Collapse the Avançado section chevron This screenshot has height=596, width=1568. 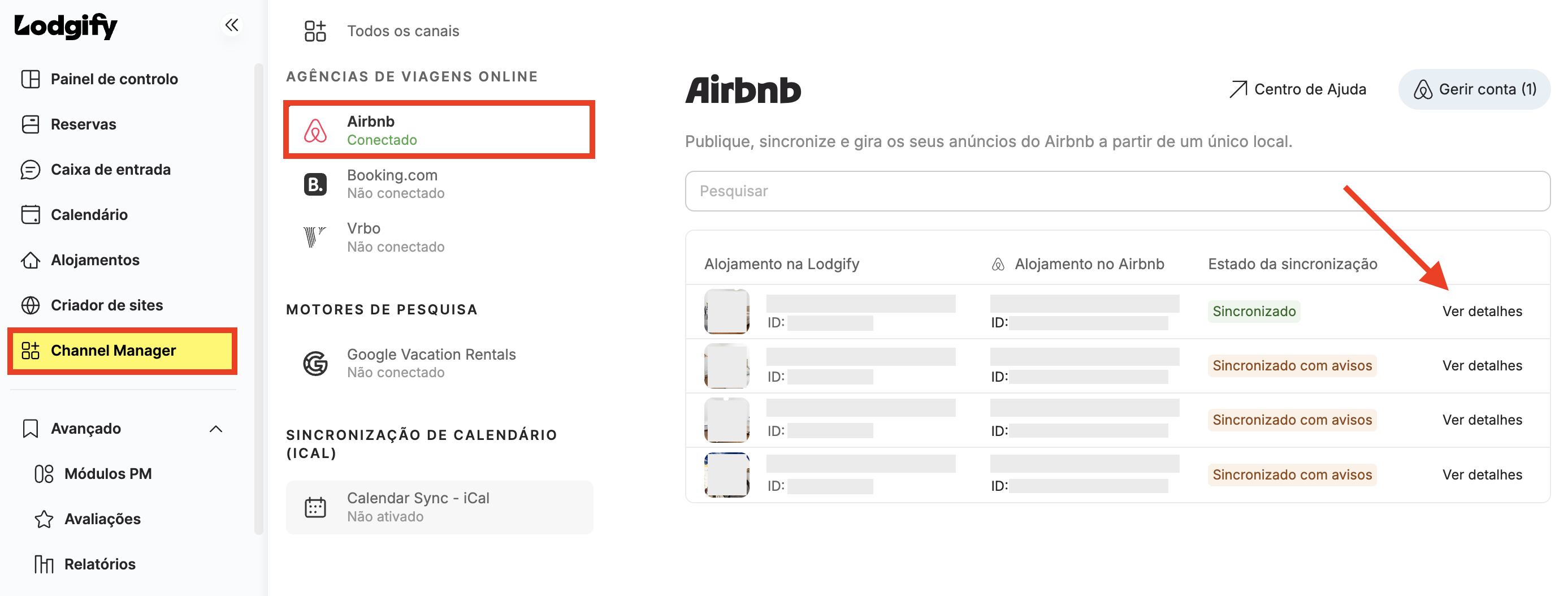click(x=216, y=429)
